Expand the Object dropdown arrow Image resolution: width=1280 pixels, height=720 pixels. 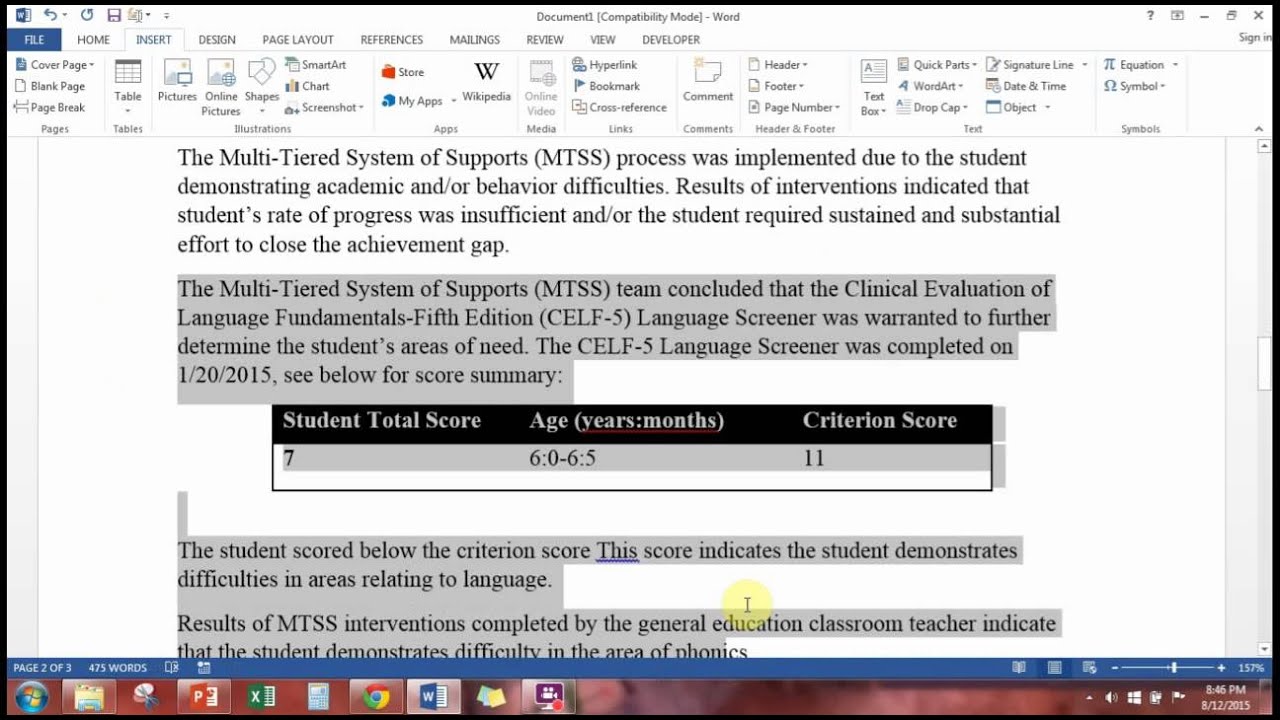tap(1047, 107)
